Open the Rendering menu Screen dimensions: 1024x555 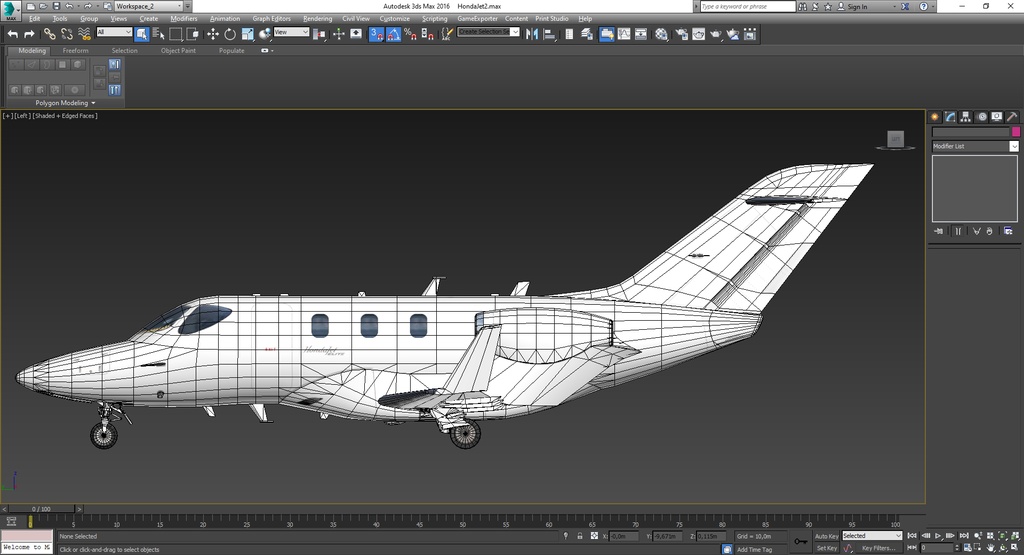[x=317, y=18]
